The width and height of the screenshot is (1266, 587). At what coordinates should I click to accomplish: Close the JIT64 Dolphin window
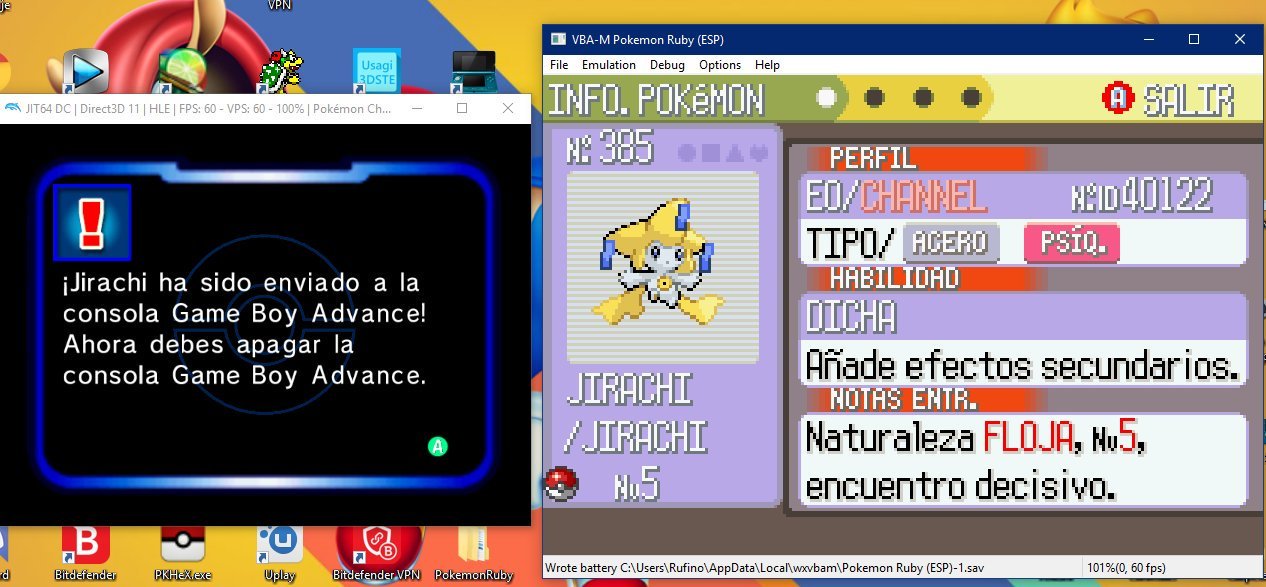[507, 108]
